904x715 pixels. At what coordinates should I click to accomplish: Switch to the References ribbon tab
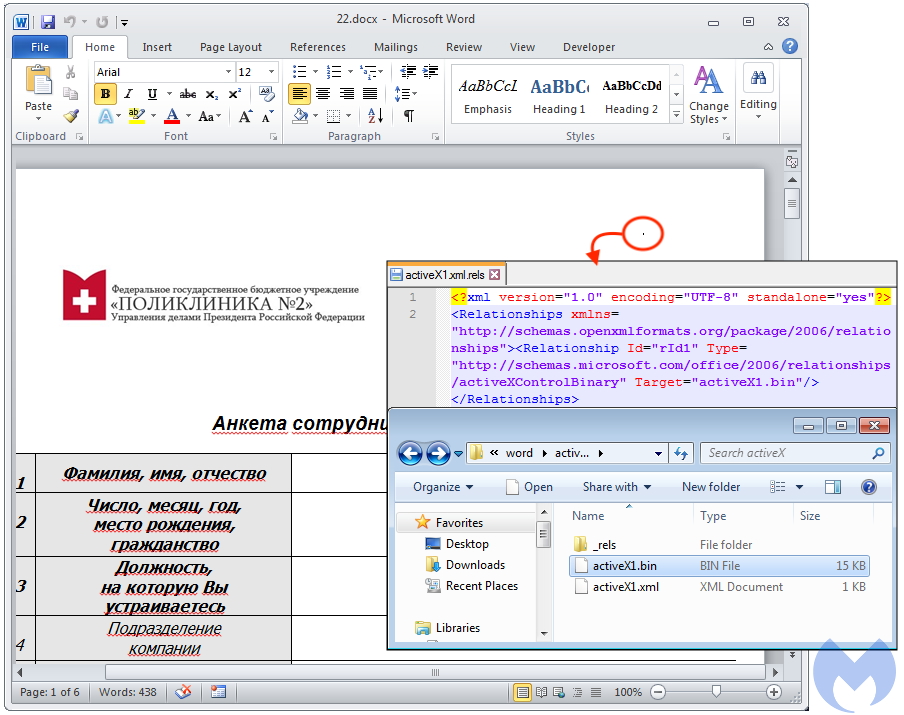pos(318,47)
